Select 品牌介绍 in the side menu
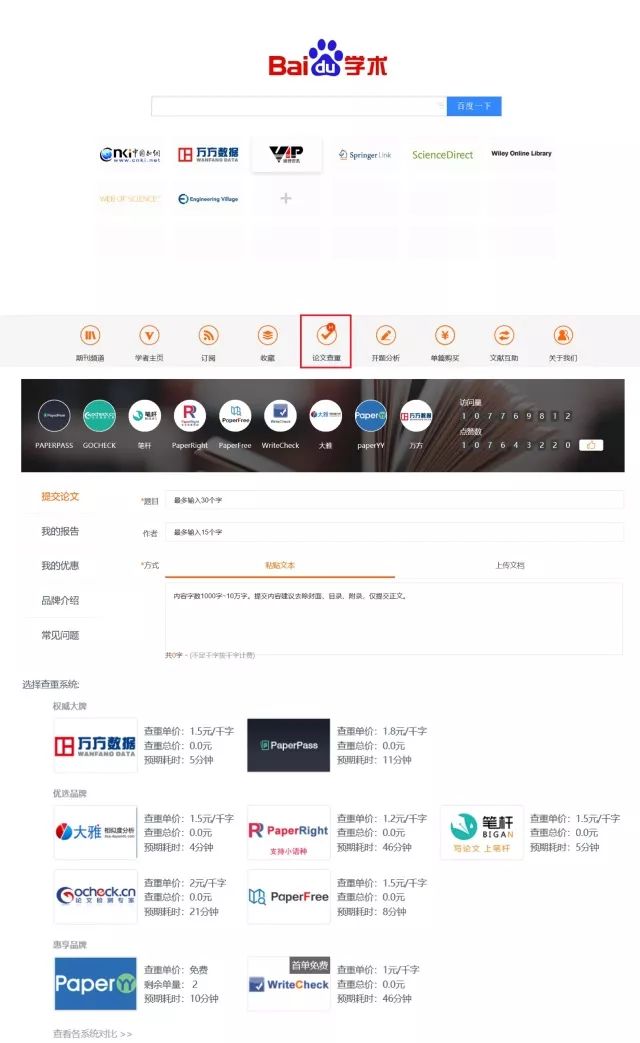This screenshot has width=640, height=1043. point(60,601)
